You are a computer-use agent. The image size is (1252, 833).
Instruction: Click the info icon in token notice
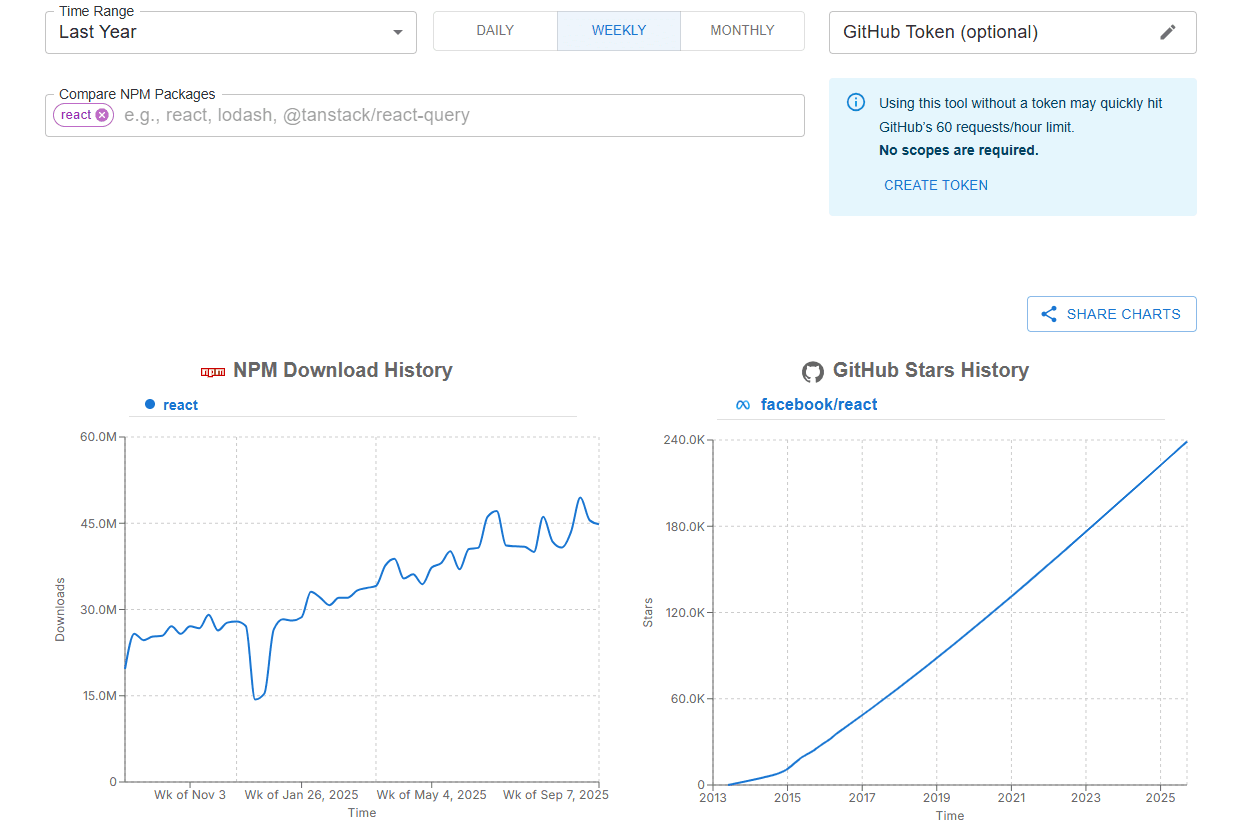(856, 102)
